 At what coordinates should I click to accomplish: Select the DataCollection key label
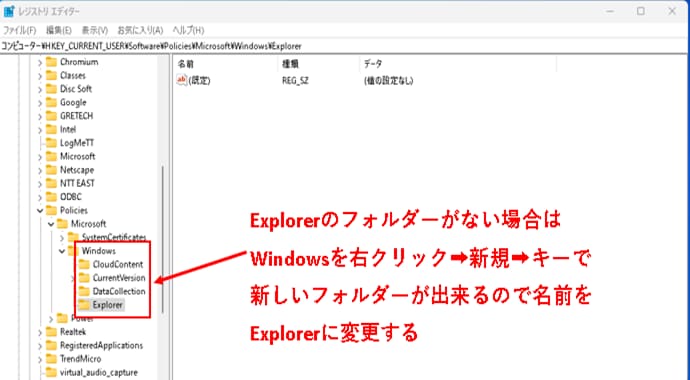pos(119,291)
